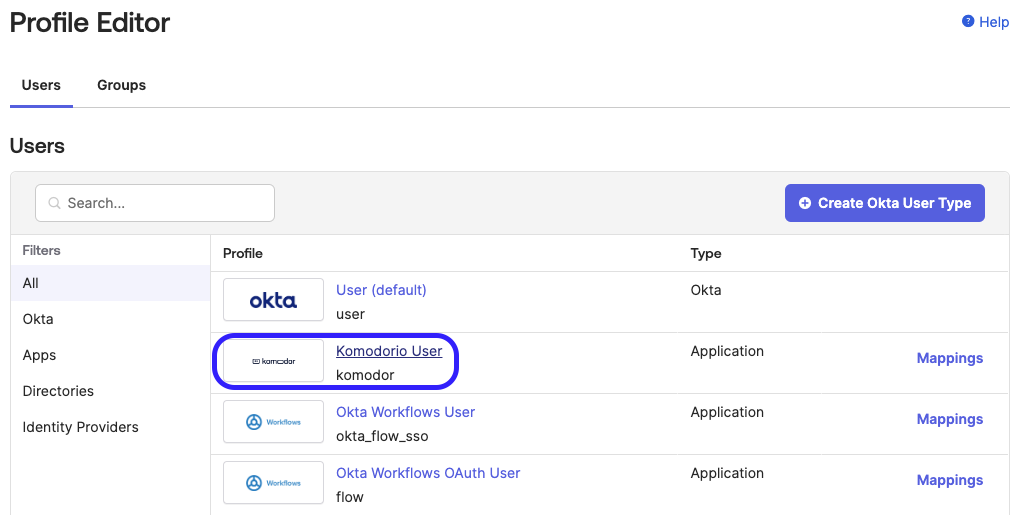The height and width of the screenshot is (515, 1013).
Task: Focus the Search profiles input field
Action: coord(155,203)
